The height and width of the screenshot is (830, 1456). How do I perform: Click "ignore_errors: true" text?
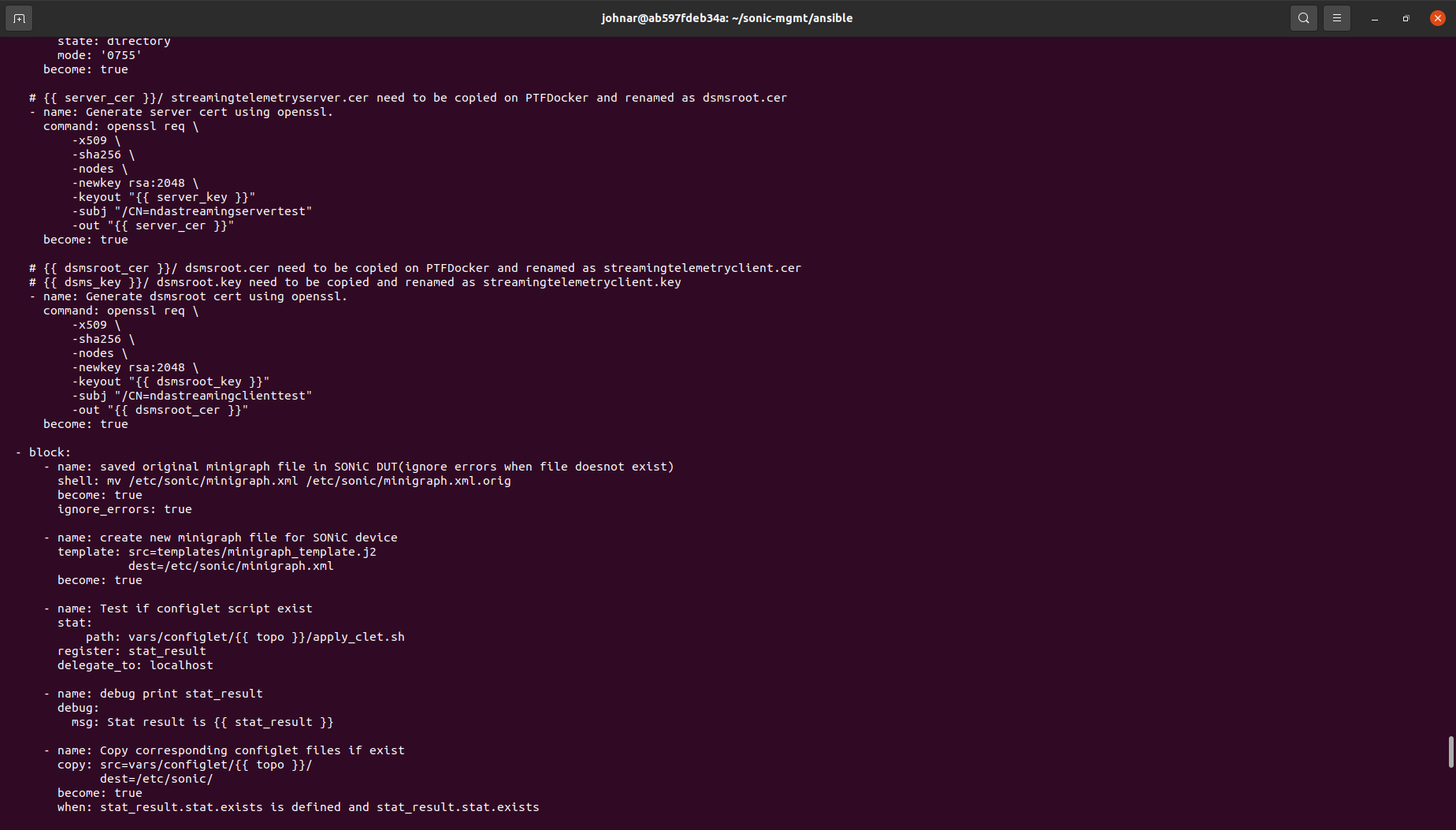click(x=124, y=509)
